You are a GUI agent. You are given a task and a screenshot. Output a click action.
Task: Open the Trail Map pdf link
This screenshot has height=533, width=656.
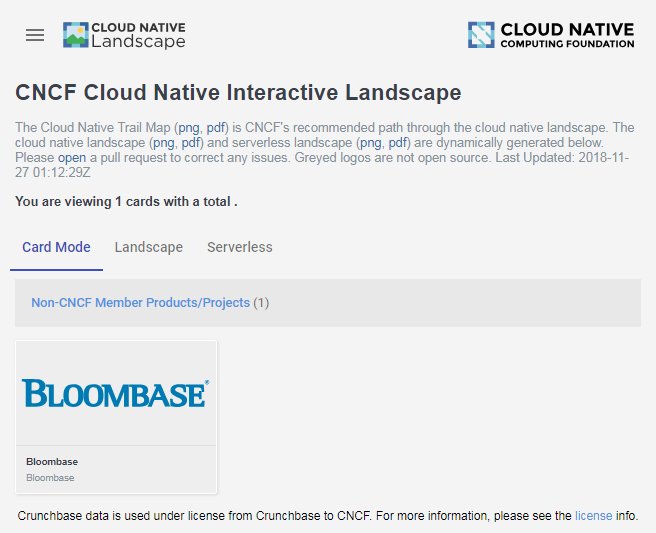[x=216, y=128]
